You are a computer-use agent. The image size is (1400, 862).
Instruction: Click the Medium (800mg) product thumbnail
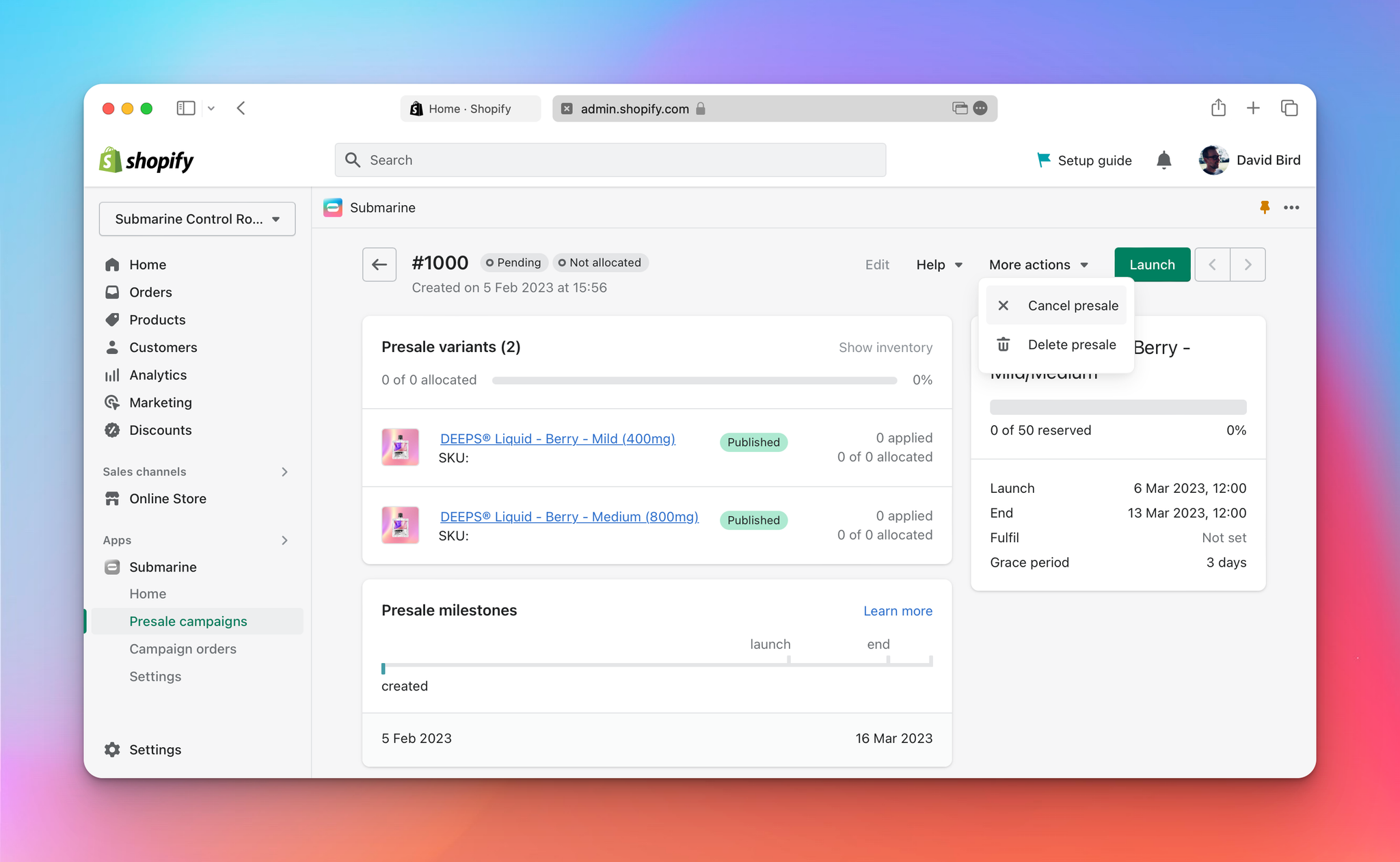400,525
